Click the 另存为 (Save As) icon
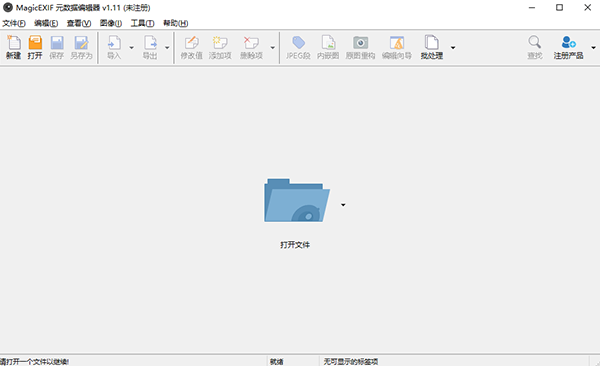The height and width of the screenshot is (366, 600). point(81,47)
